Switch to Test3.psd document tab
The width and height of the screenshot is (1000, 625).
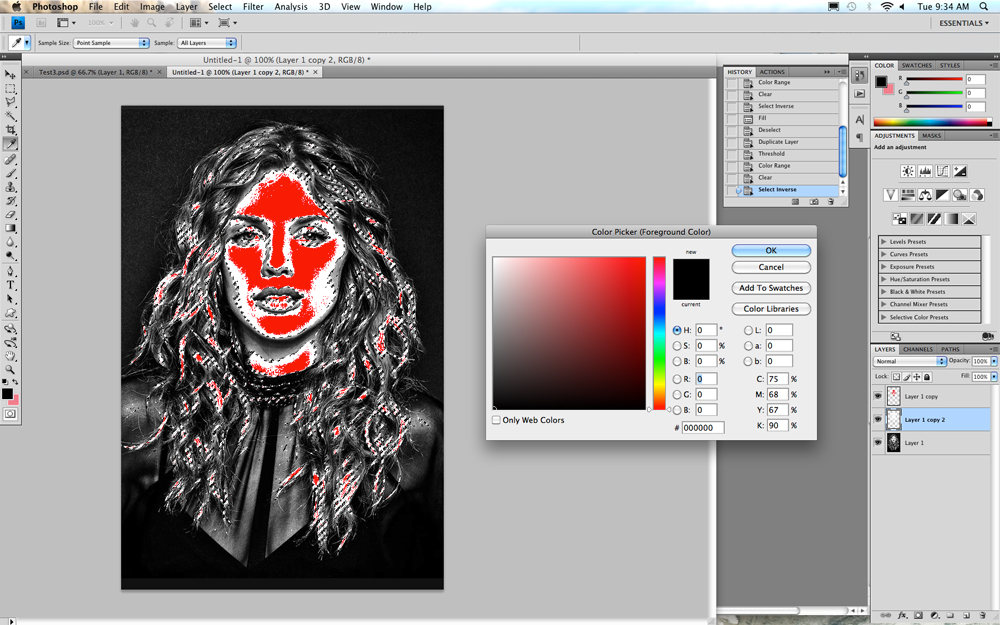tap(96, 72)
